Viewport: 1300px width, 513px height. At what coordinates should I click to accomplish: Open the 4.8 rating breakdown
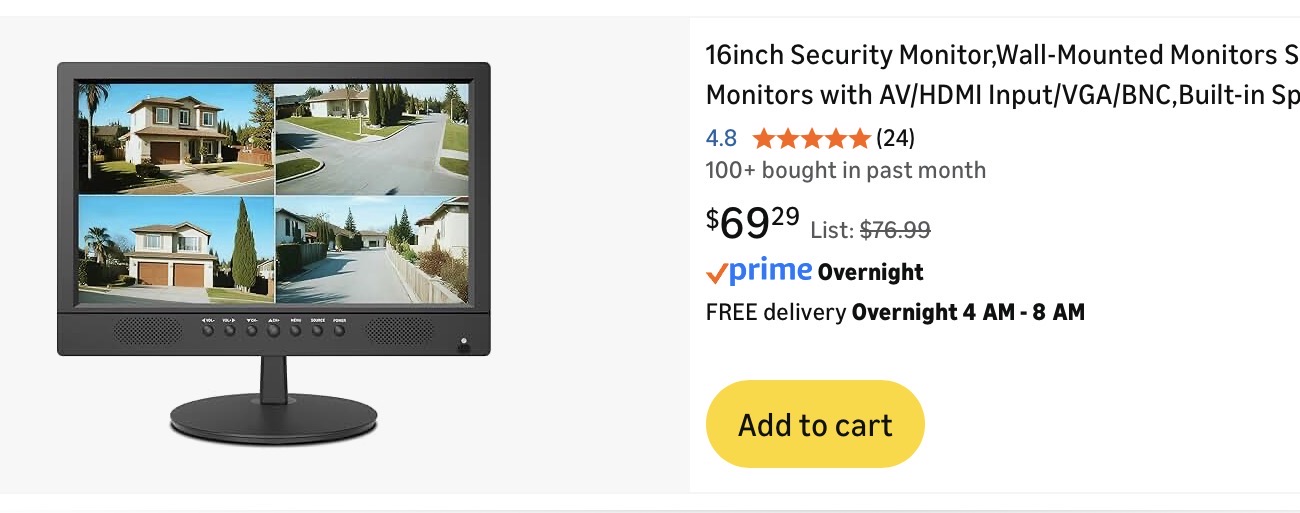pos(721,138)
